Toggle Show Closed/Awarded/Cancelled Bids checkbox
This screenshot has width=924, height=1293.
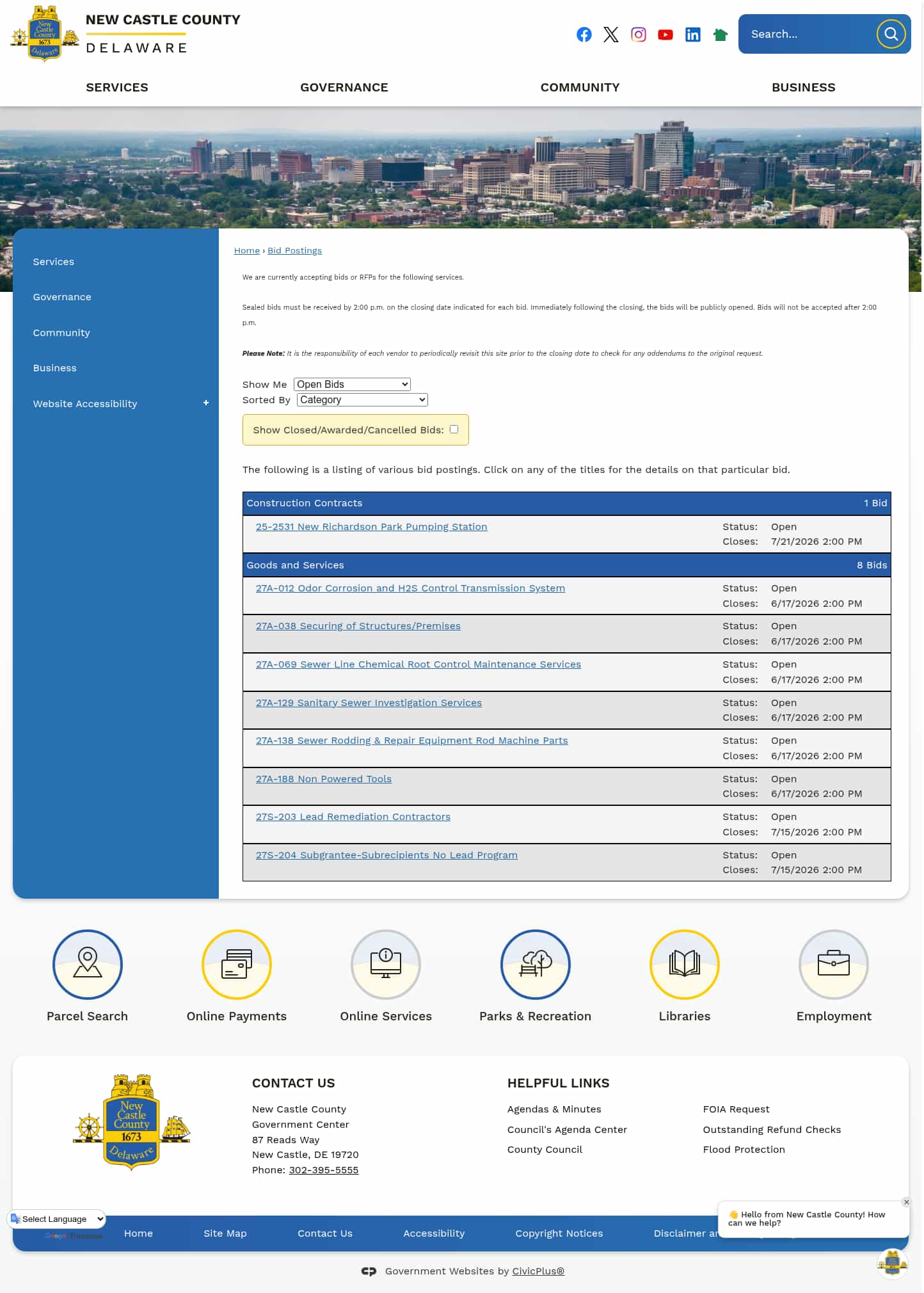(x=454, y=430)
